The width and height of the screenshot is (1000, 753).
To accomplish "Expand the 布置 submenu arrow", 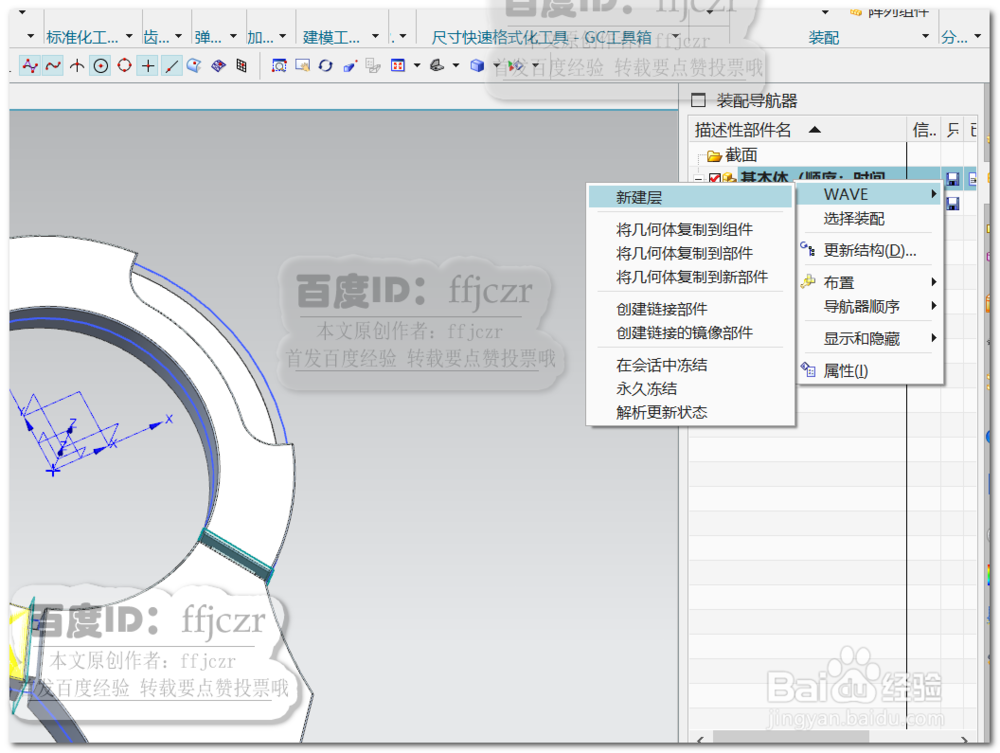I will pyautogui.click(x=932, y=282).
